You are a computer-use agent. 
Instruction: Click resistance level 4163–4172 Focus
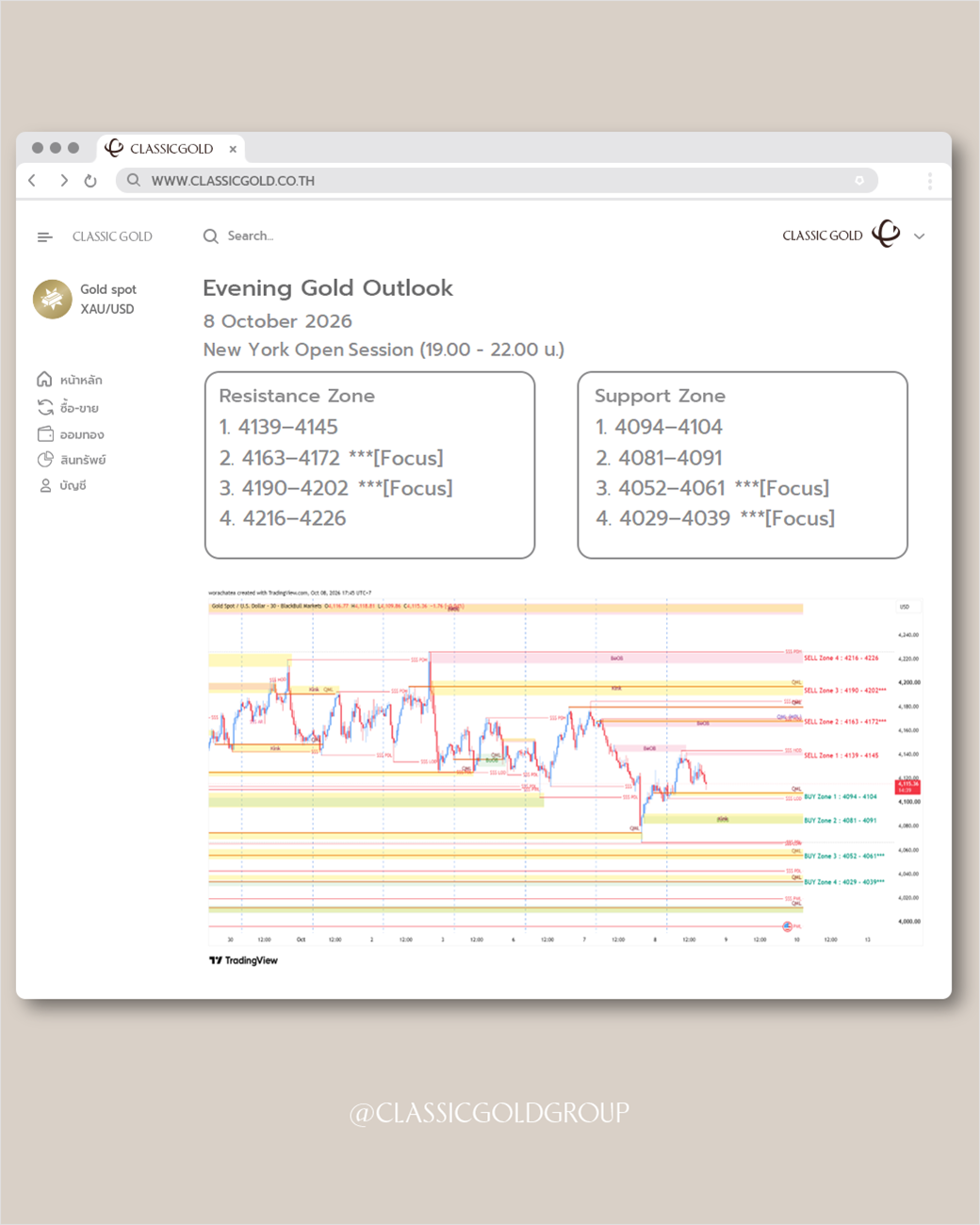pyautogui.click(x=332, y=458)
